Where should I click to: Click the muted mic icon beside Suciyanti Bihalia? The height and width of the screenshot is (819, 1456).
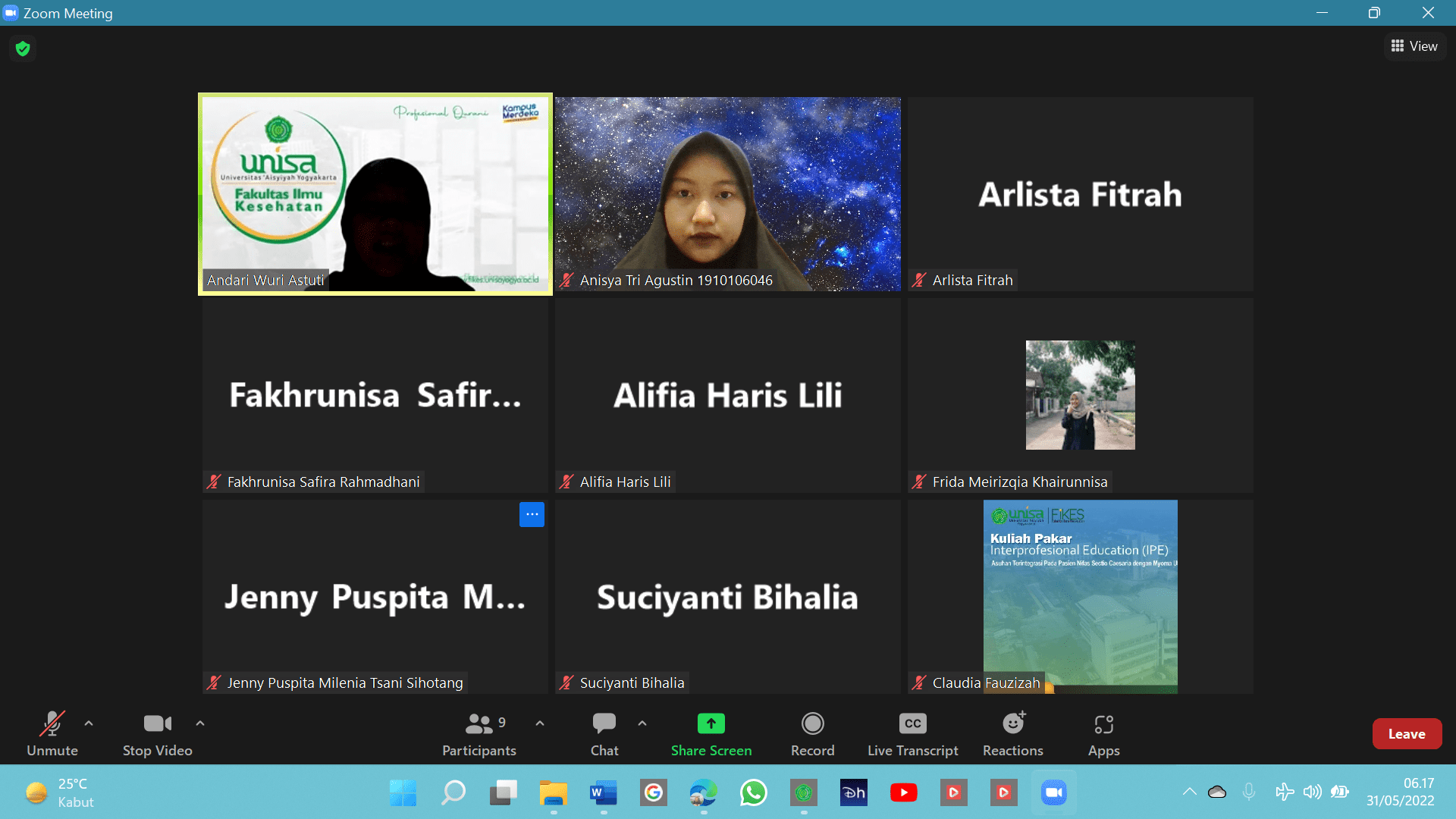click(x=566, y=682)
